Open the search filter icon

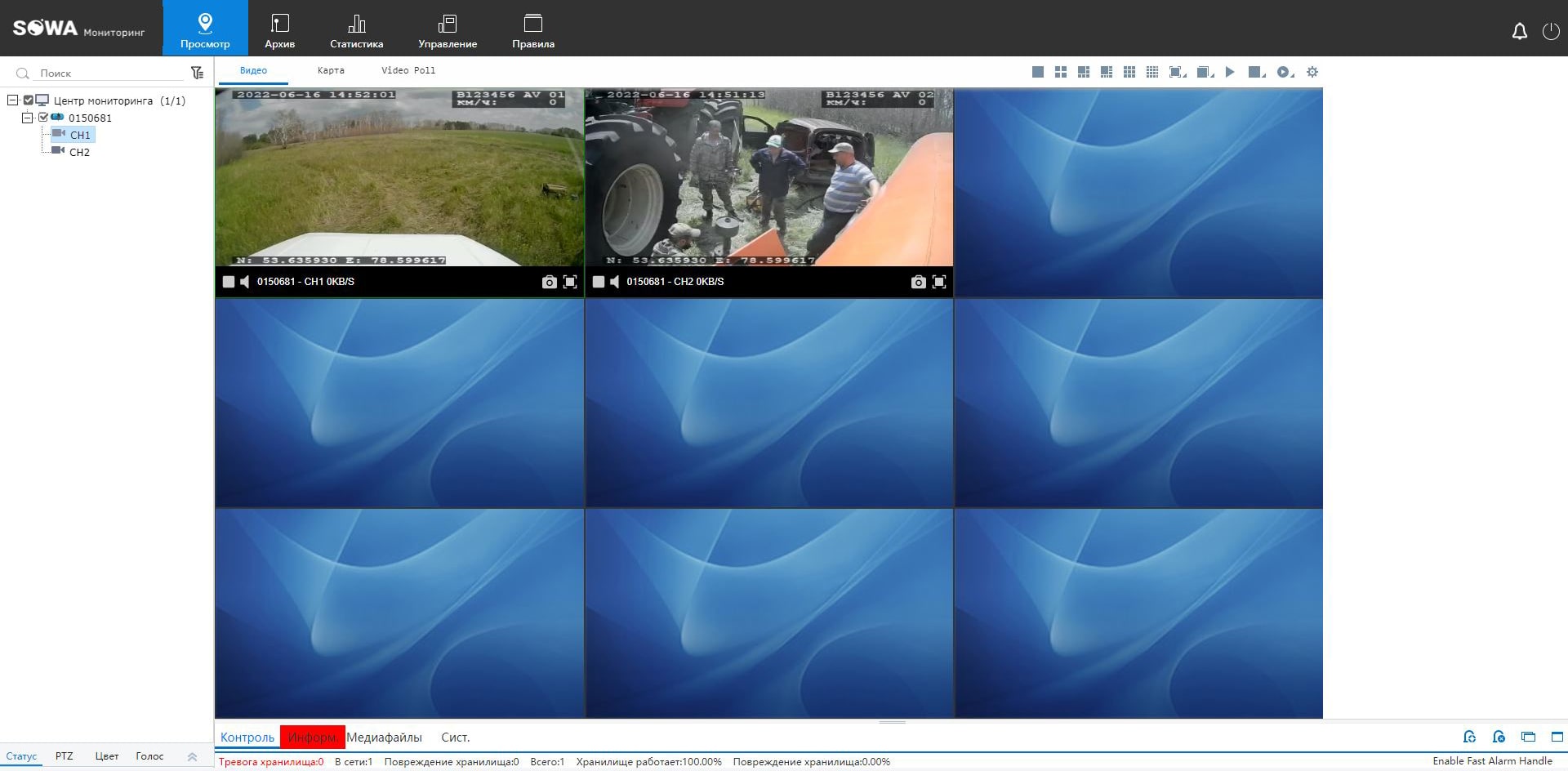[x=198, y=72]
